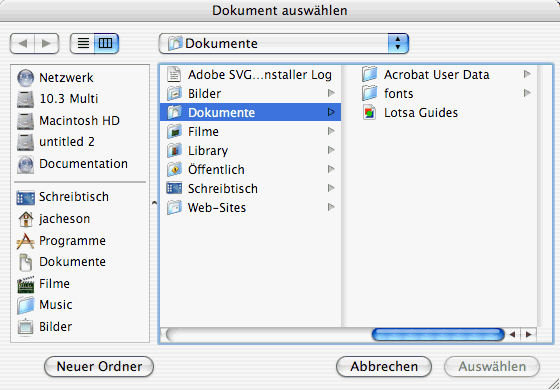Click the scroll left arrow
Image resolution: width=560 pixels, height=390 pixels.
[x=512, y=335]
